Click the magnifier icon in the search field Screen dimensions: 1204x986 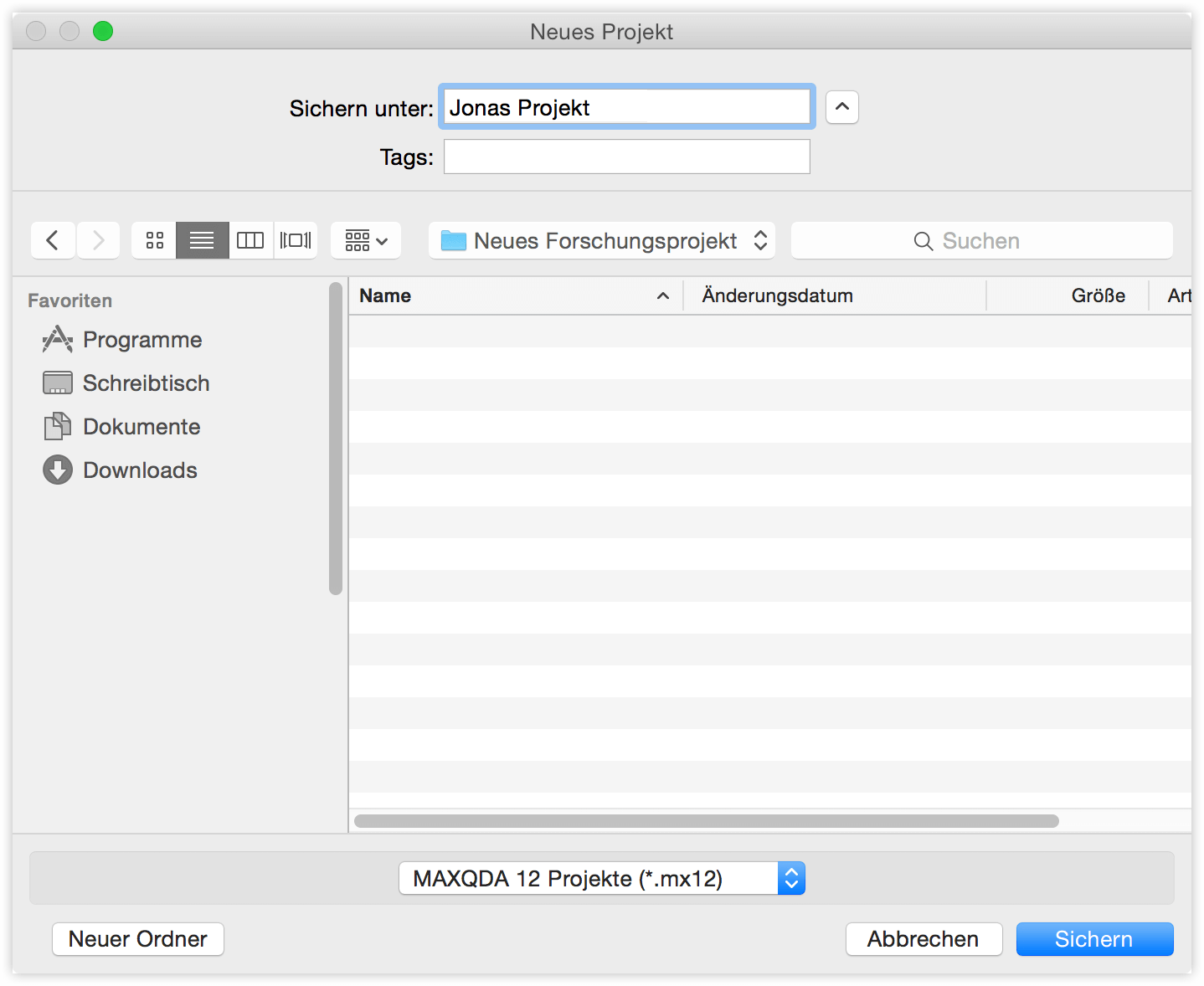click(x=924, y=241)
